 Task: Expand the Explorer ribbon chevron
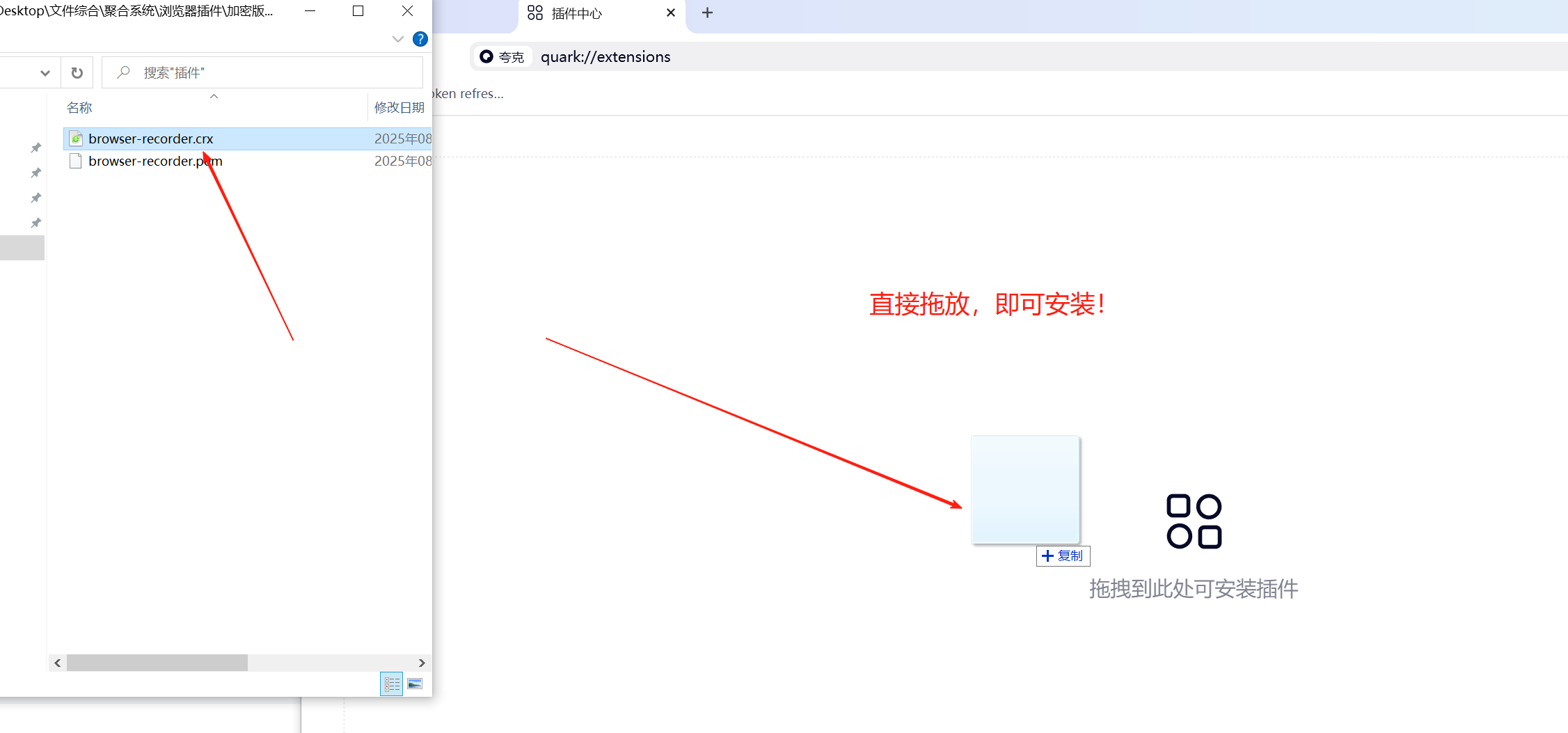398,39
